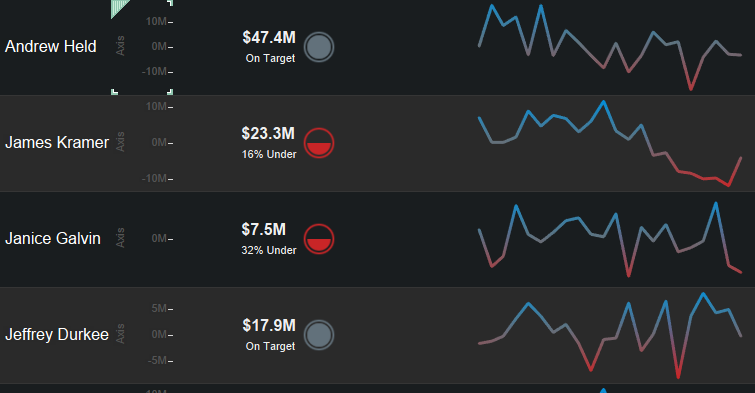
Task: Click the 16% Under status text
Action: point(269,154)
